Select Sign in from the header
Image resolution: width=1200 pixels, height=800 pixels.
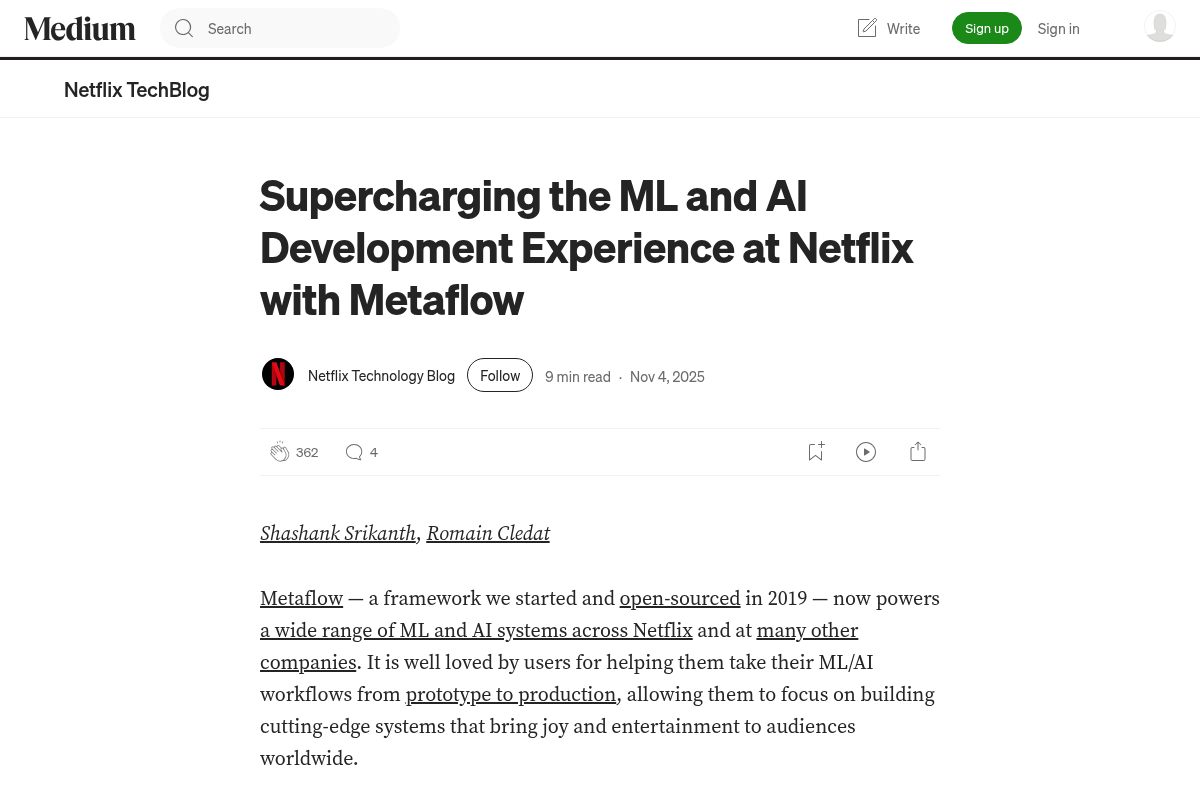pyautogui.click(x=1058, y=28)
